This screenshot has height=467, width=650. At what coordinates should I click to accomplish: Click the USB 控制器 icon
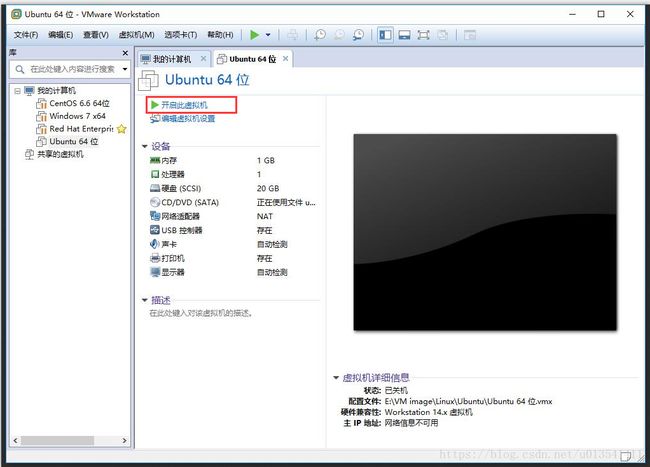pos(155,230)
